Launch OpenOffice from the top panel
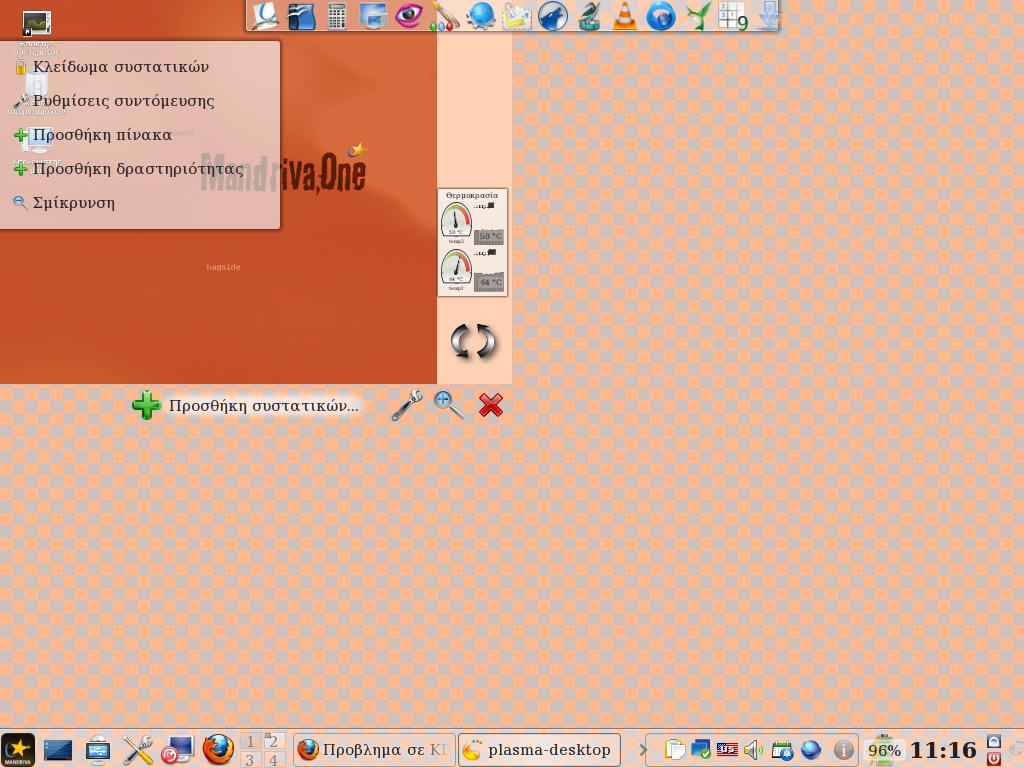This screenshot has height=768, width=1024. 301,16
